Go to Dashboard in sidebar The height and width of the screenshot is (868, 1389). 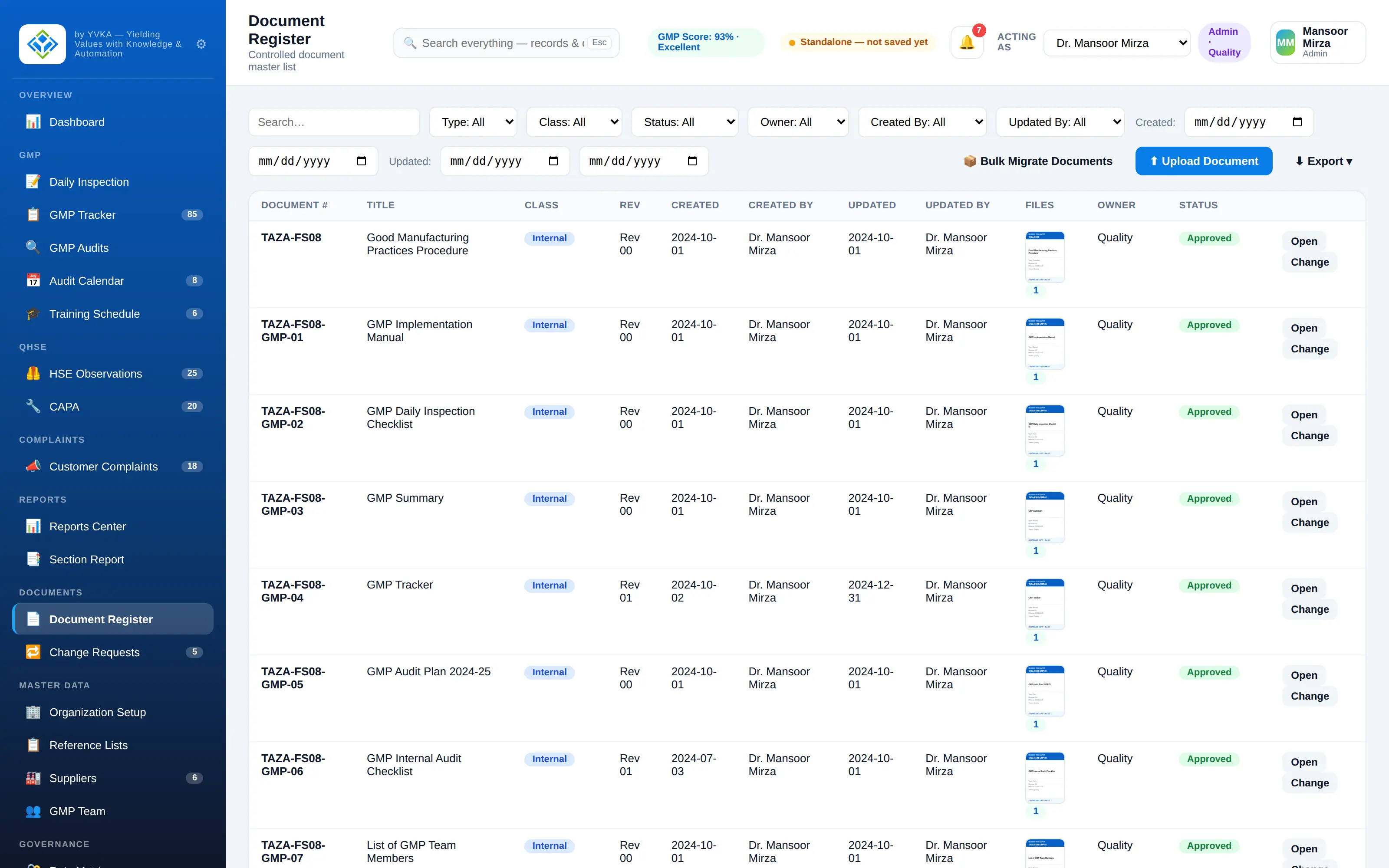point(112,122)
